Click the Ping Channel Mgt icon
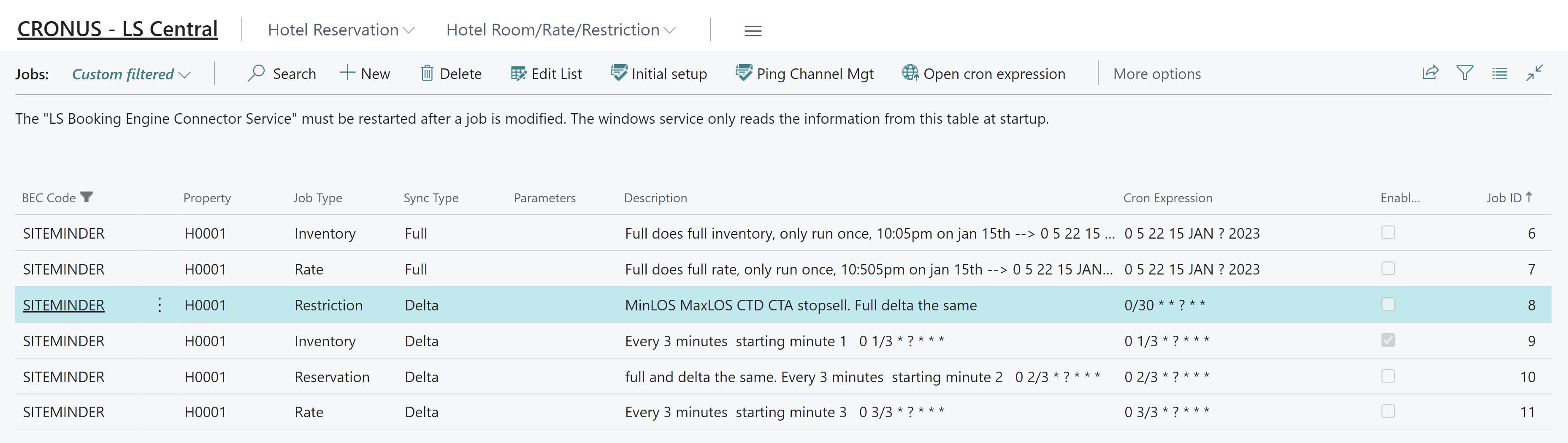 pyautogui.click(x=743, y=73)
